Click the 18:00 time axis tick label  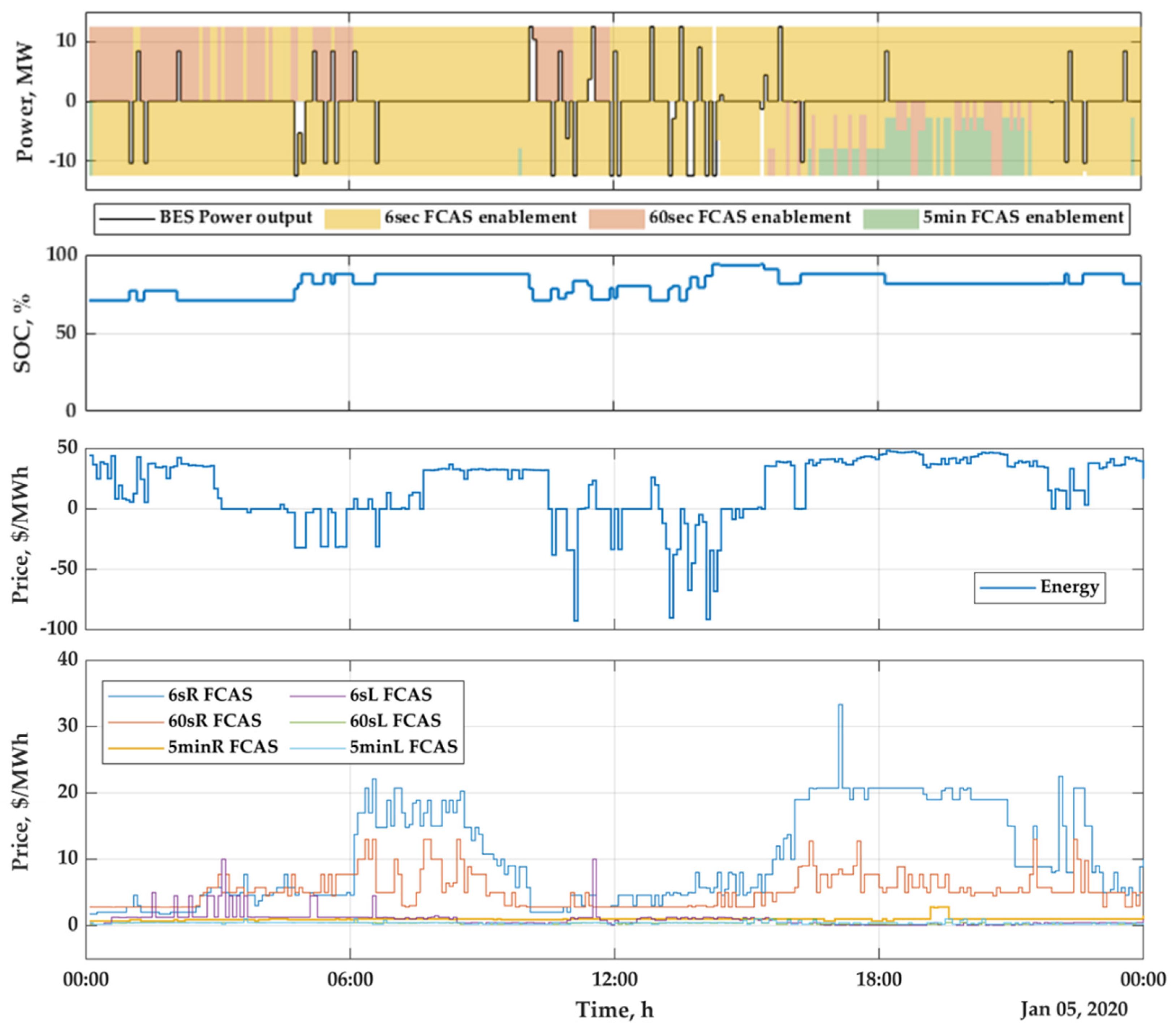coord(879,979)
